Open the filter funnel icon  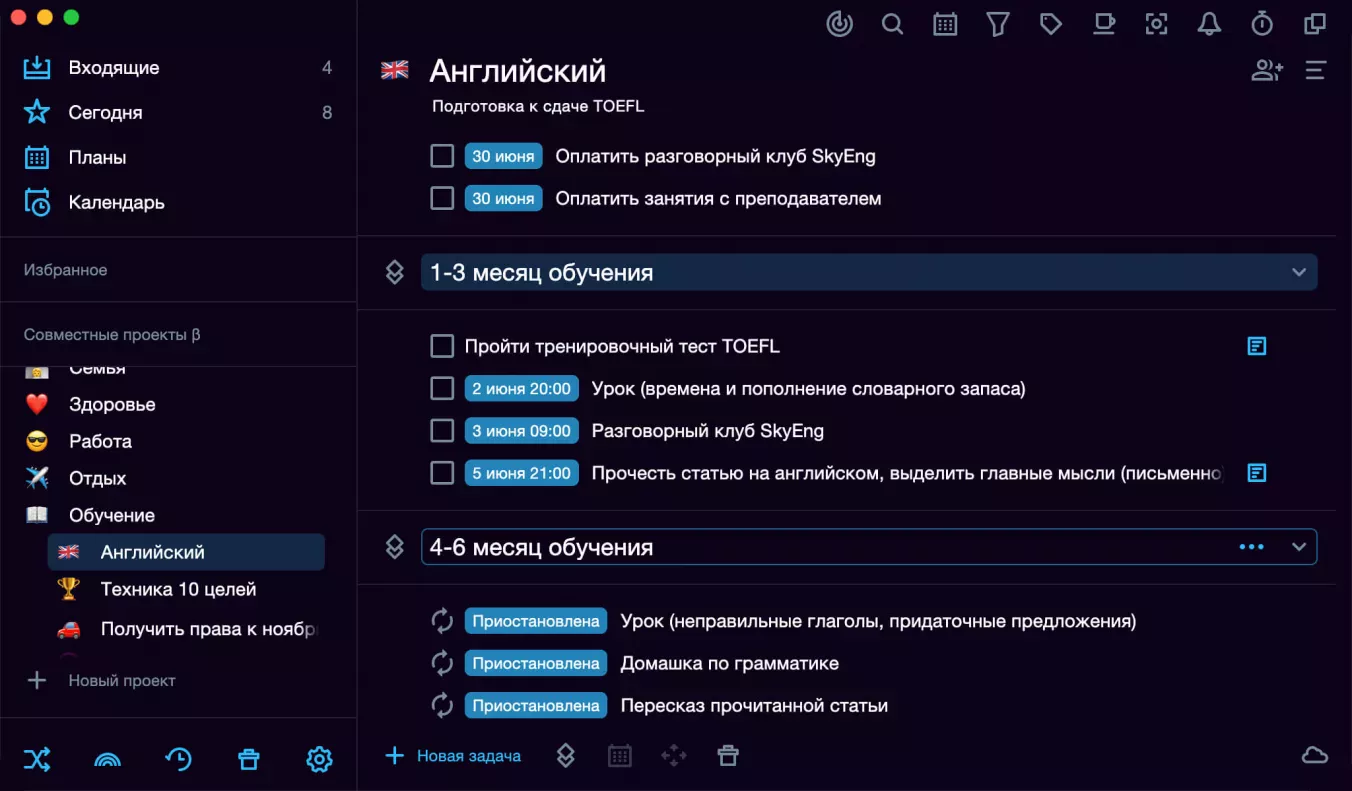pyautogui.click(x=998, y=24)
